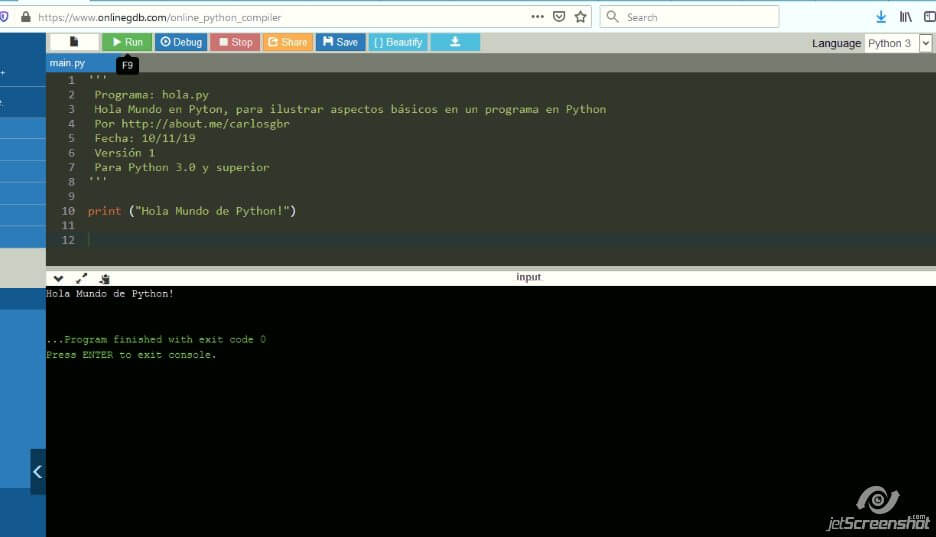Open the browser Library icon
This screenshot has width=936, height=537.
click(906, 17)
